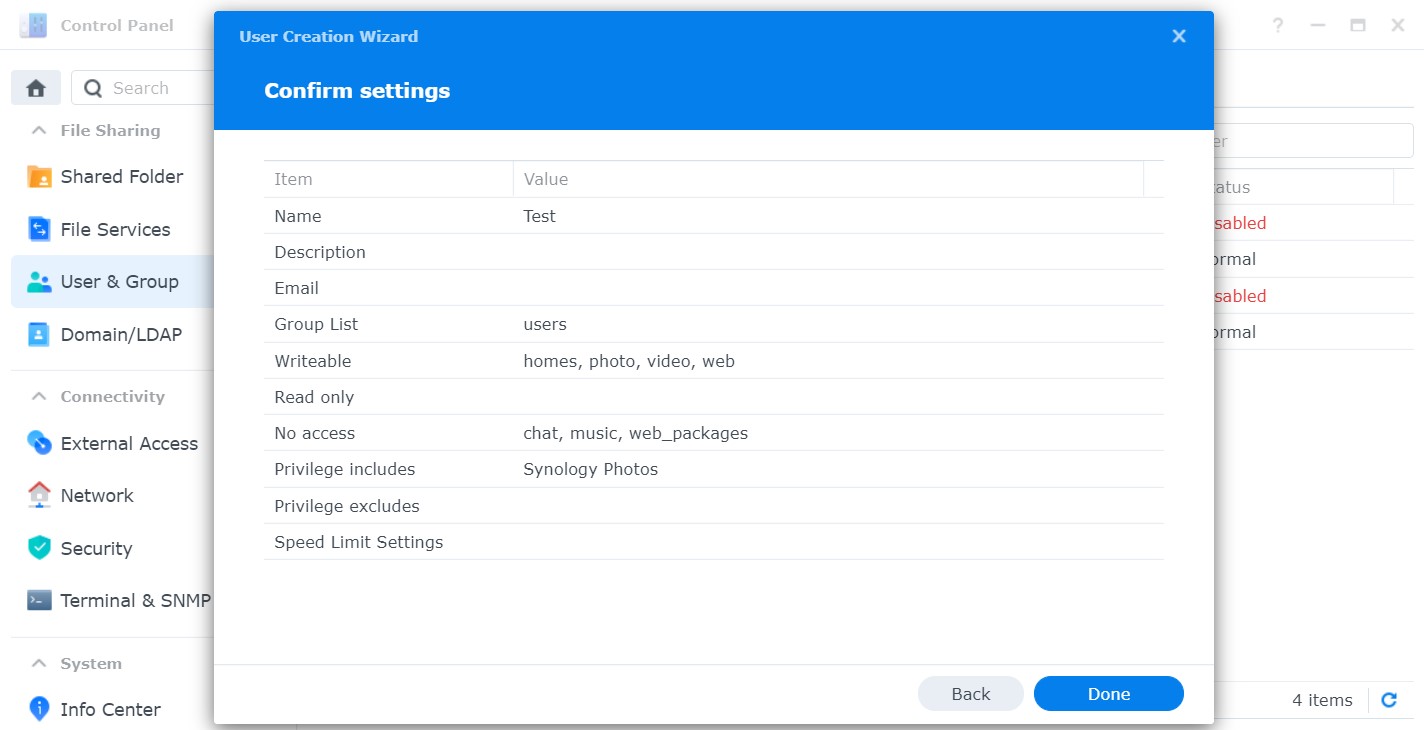Select Speed Limit Settings row

pyautogui.click(x=714, y=542)
